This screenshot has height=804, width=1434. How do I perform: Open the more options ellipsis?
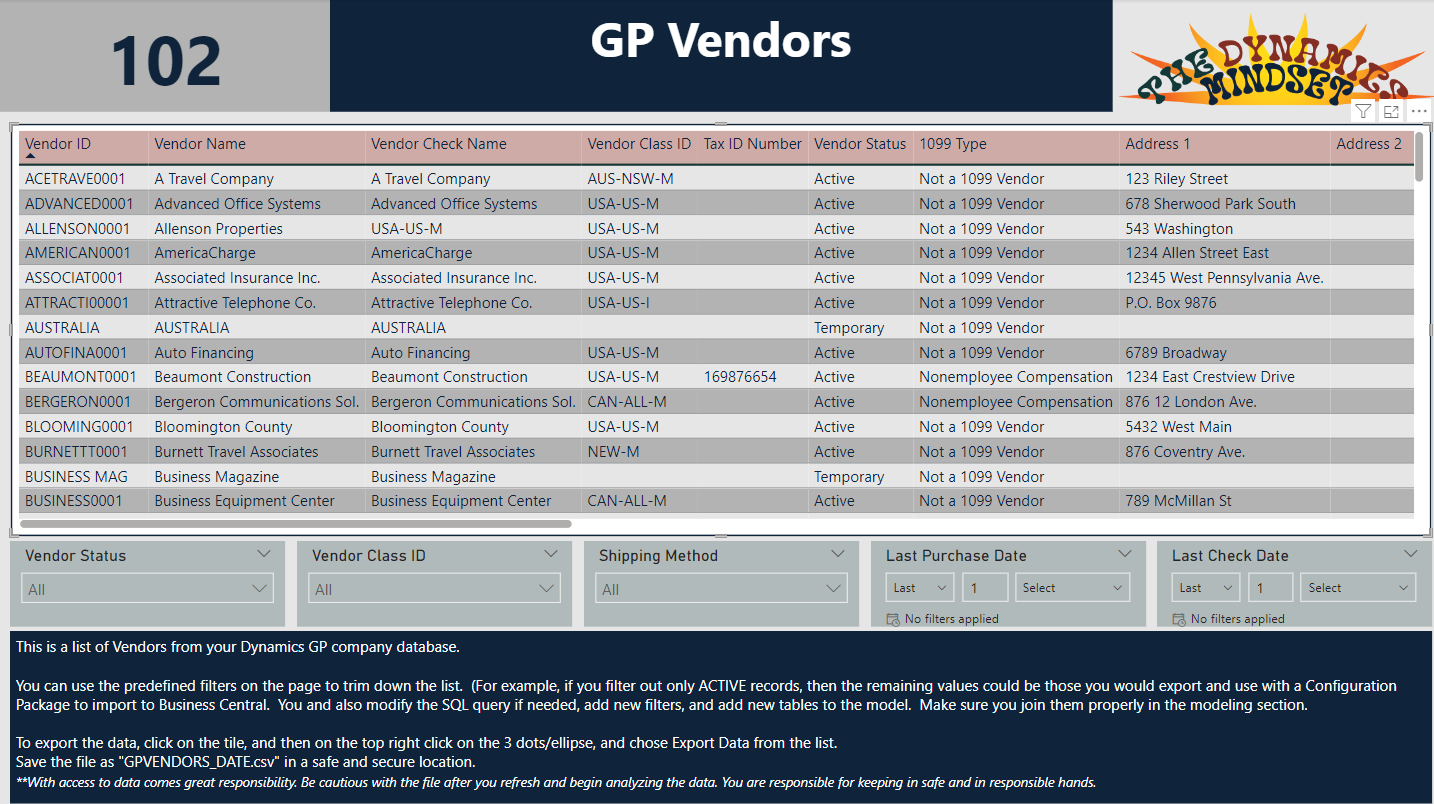(1419, 111)
